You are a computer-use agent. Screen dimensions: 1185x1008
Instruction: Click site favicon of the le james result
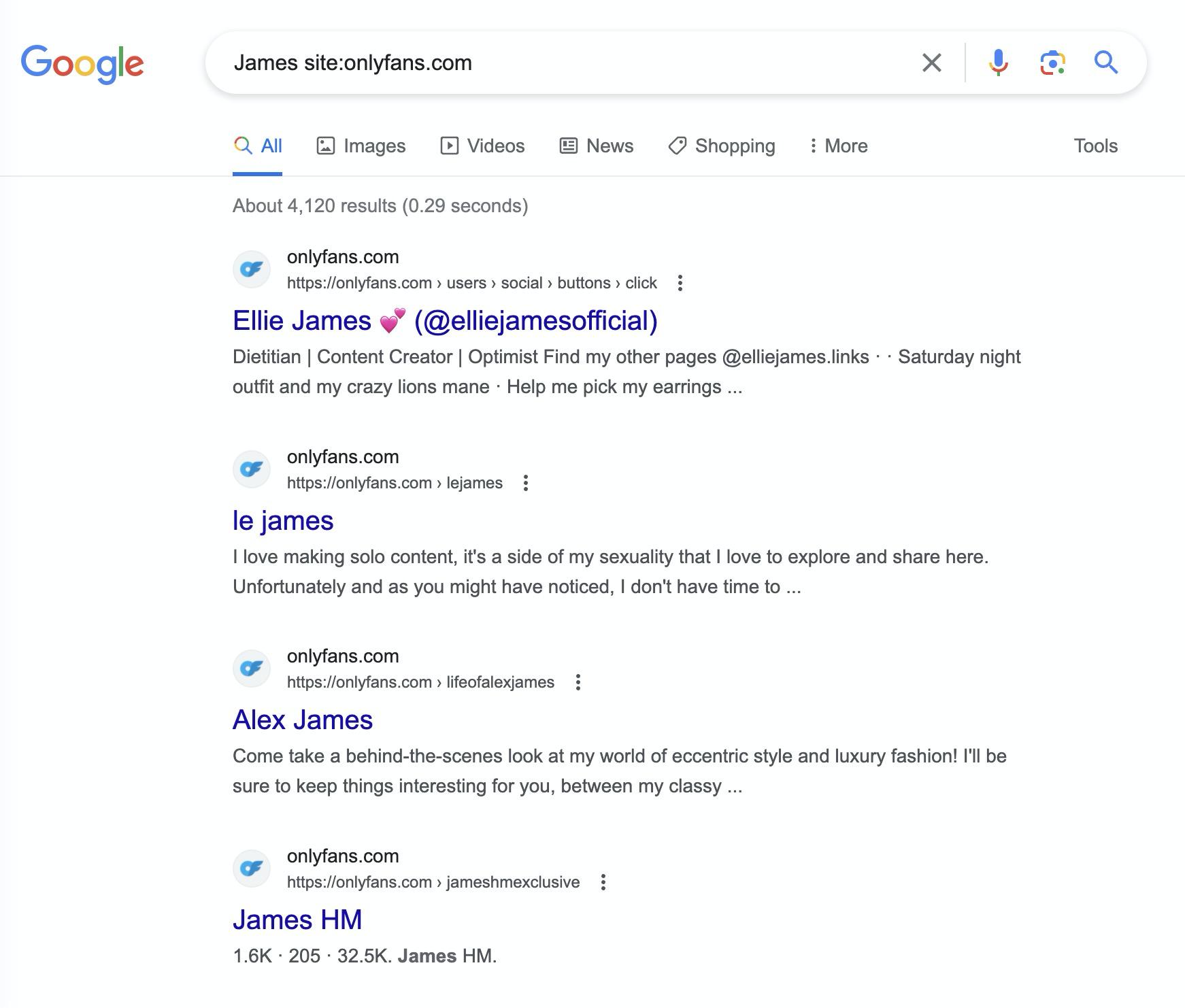coord(252,469)
